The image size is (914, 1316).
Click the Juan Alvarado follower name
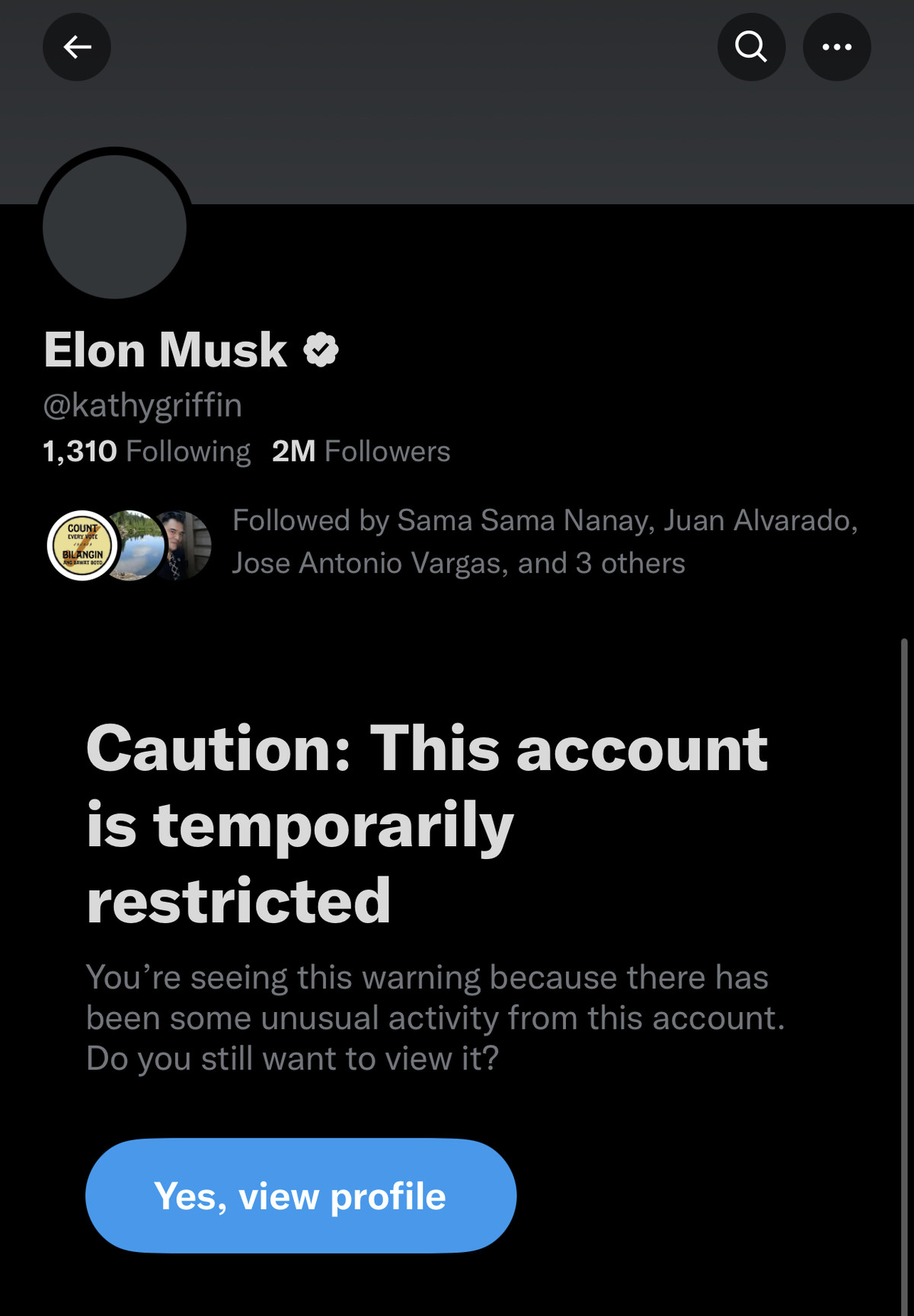pyautogui.click(x=757, y=520)
